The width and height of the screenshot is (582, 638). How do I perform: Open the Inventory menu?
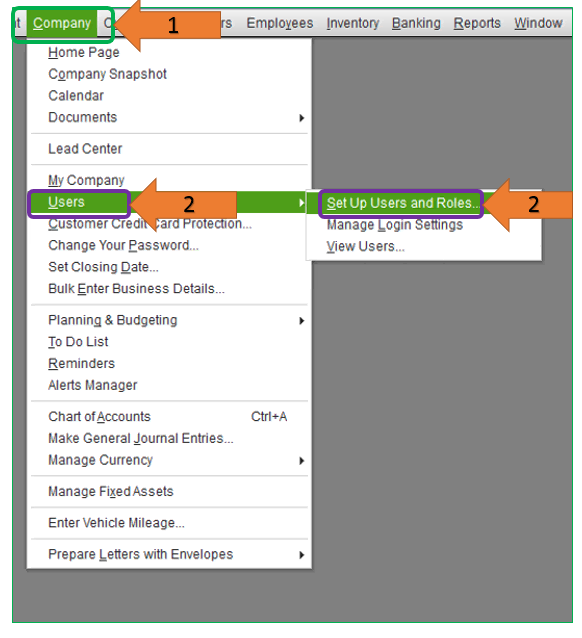pyautogui.click(x=352, y=23)
